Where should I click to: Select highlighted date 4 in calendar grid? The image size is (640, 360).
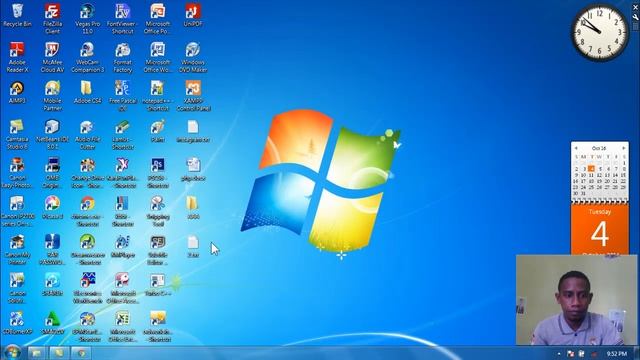click(591, 169)
